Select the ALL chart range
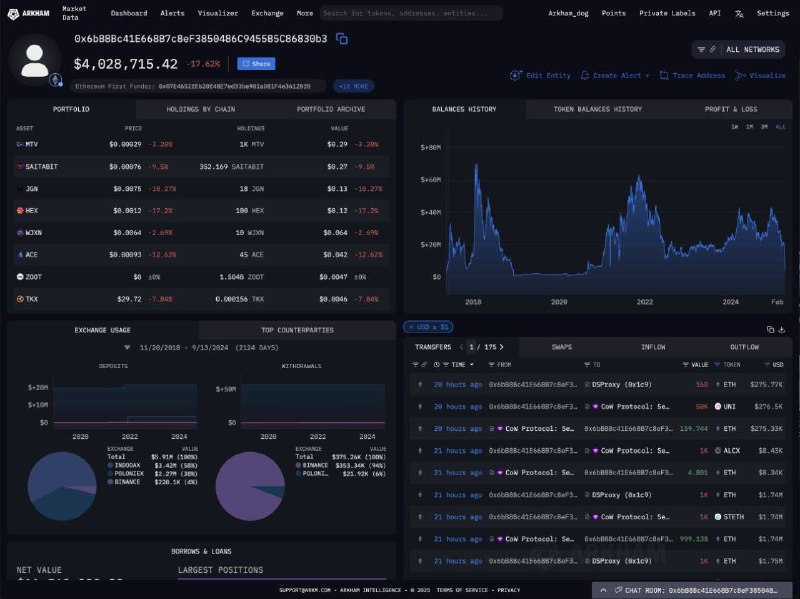The height and width of the screenshot is (599, 800). [781, 127]
